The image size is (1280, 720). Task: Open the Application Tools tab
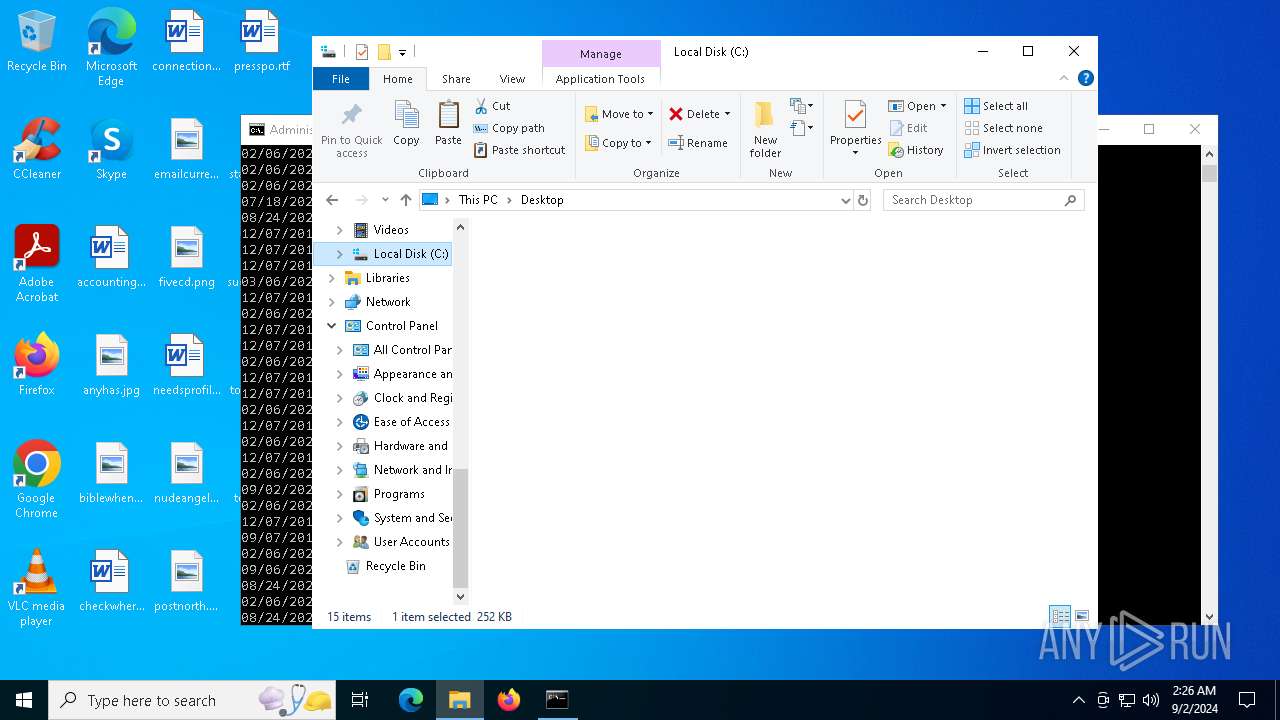600,79
